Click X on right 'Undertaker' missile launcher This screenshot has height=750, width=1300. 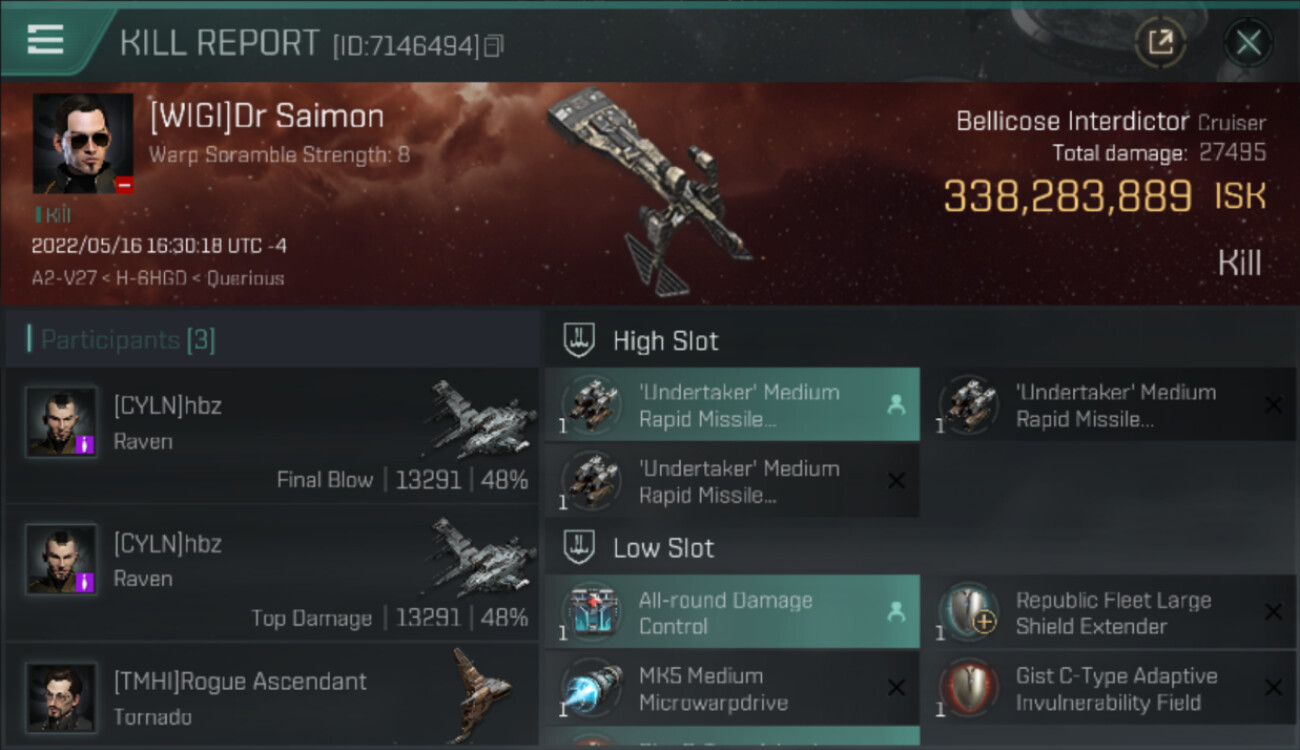(1273, 405)
